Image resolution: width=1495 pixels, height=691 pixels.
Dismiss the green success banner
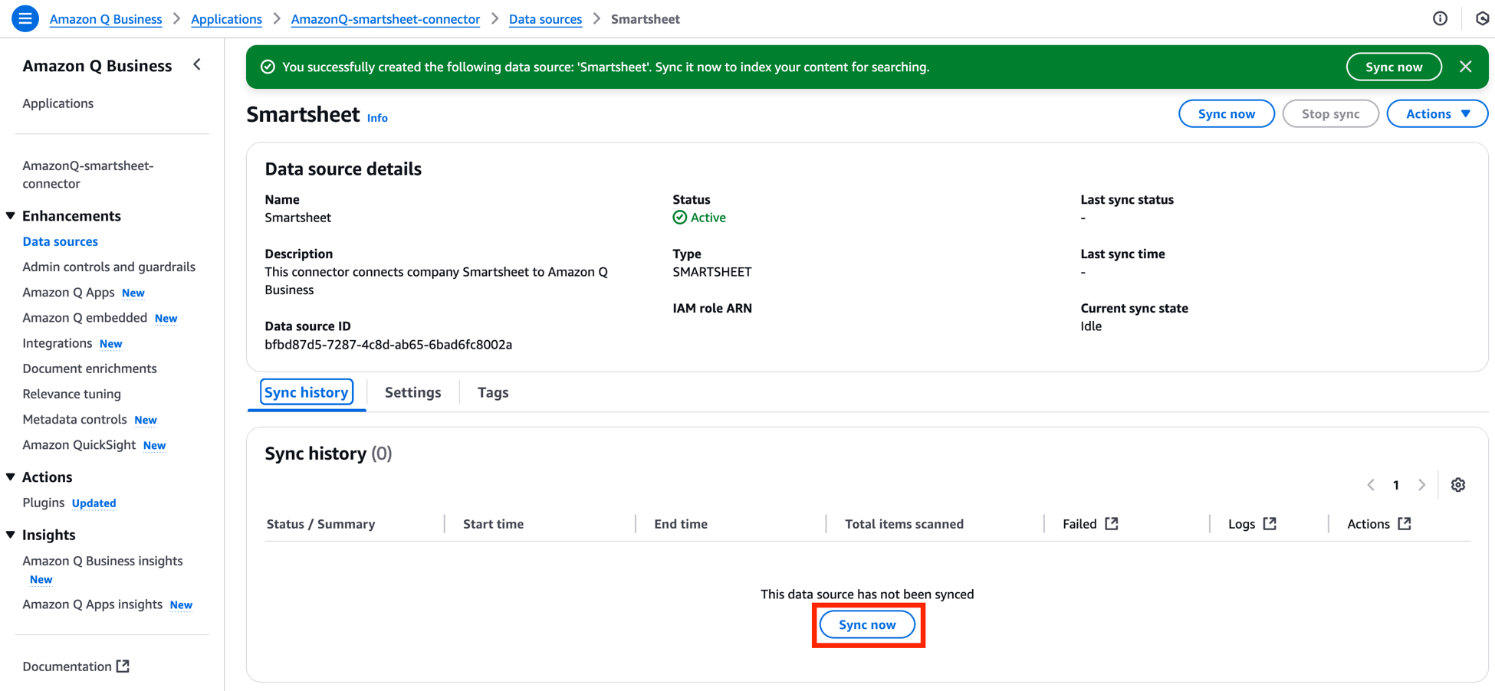(1465, 67)
